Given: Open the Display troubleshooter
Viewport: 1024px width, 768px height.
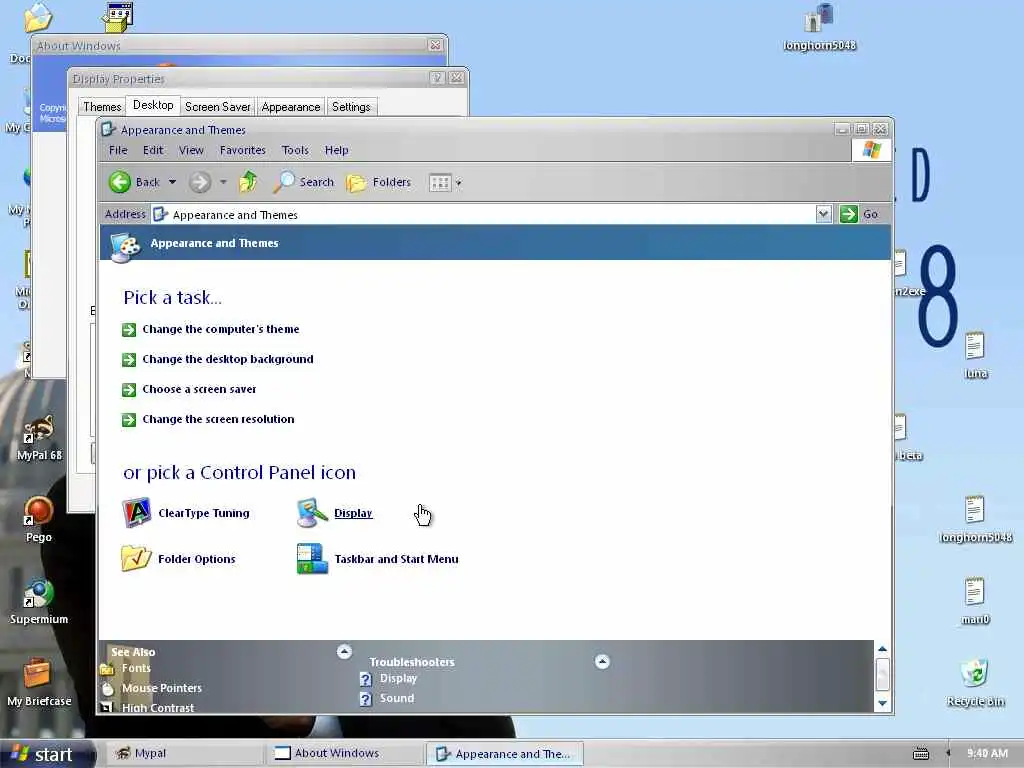Looking at the screenshot, I should pyautogui.click(x=398, y=678).
